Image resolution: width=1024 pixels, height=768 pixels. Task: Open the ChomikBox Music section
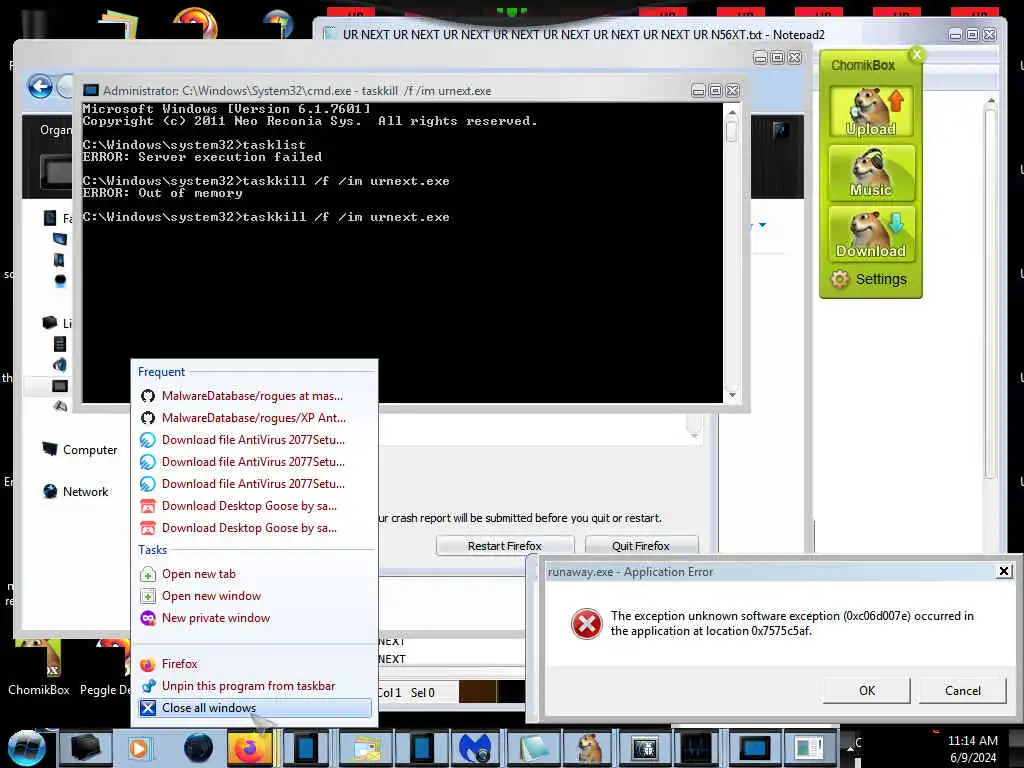(x=871, y=172)
